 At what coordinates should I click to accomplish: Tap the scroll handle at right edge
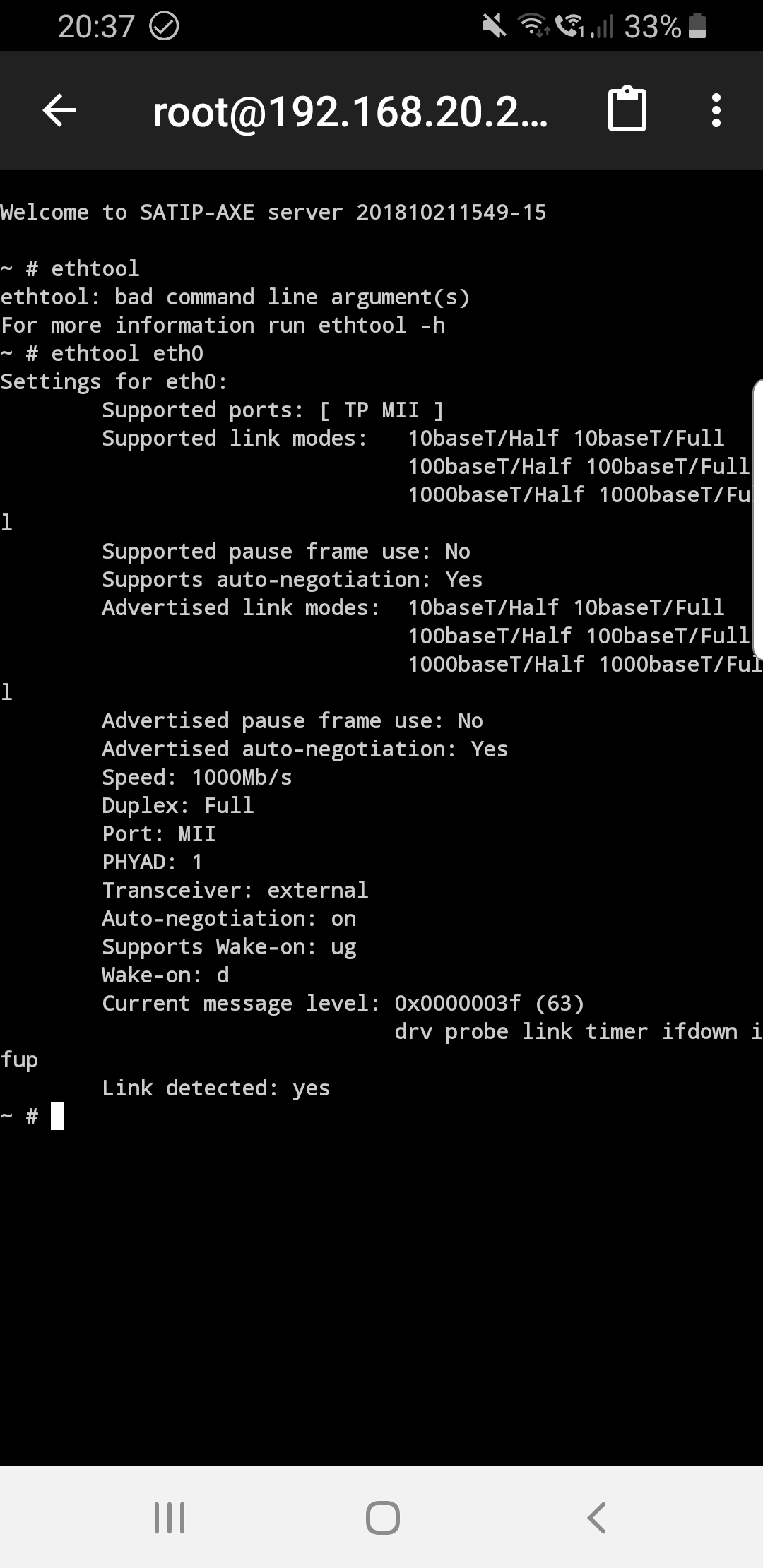pyautogui.click(x=758, y=519)
